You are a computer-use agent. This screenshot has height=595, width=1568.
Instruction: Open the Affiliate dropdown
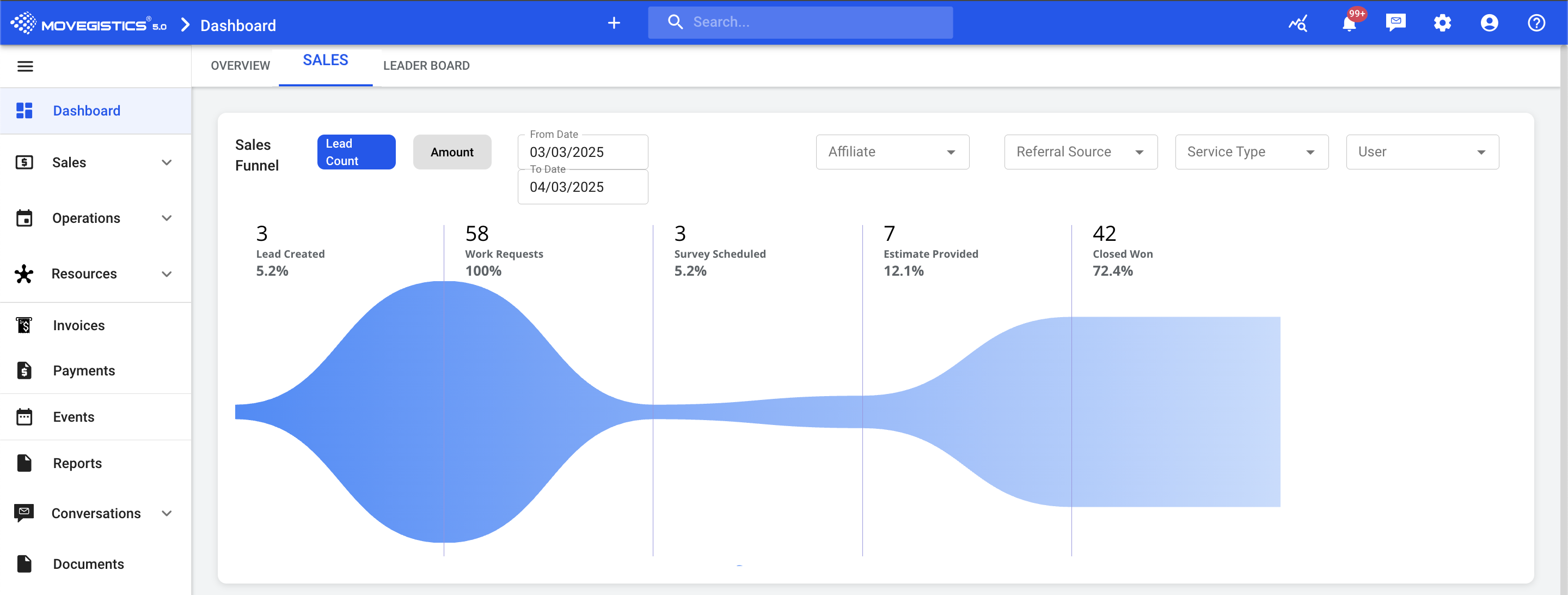coord(892,151)
